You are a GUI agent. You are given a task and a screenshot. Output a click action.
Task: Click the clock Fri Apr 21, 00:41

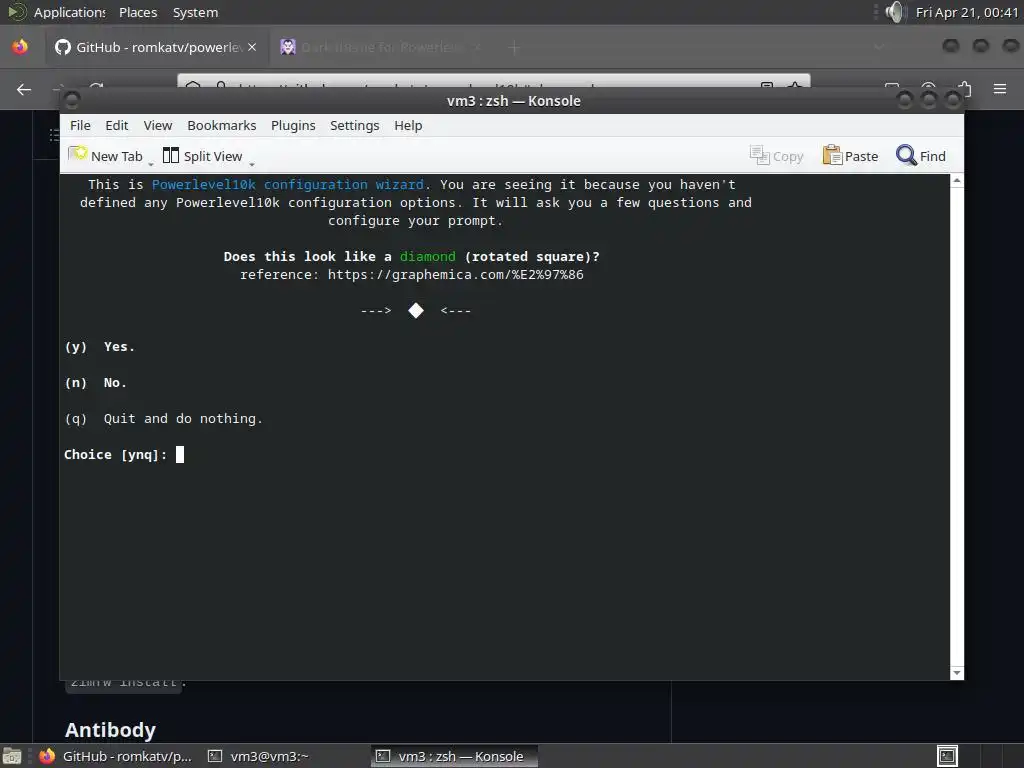pyautogui.click(x=967, y=12)
